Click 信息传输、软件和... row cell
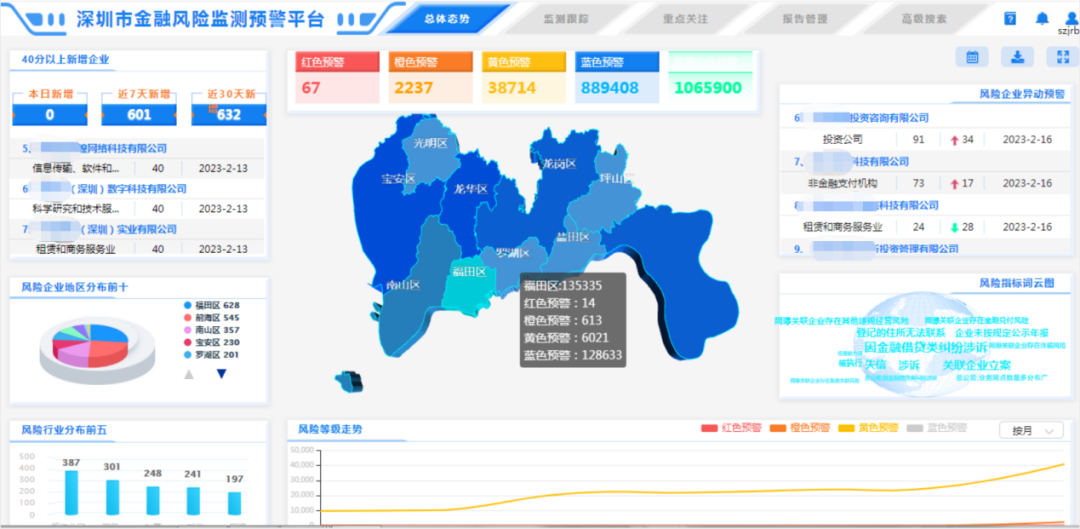This screenshot has height=529, width=1080. point(76,168)
